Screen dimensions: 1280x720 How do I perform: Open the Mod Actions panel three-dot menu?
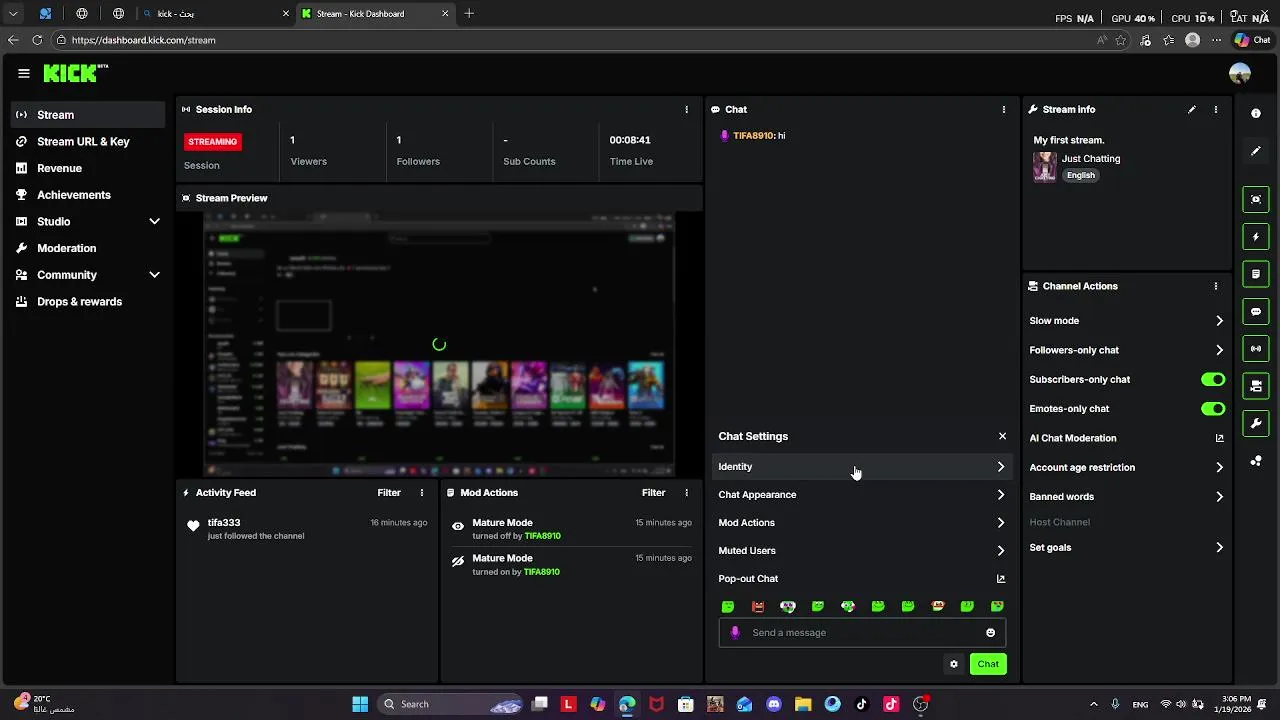[x=686, y=493]
